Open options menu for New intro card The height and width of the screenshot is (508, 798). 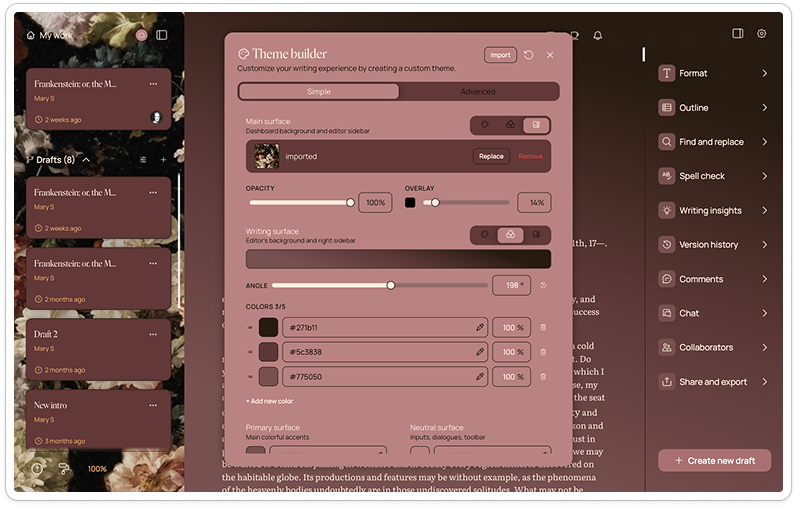point(153,405)
